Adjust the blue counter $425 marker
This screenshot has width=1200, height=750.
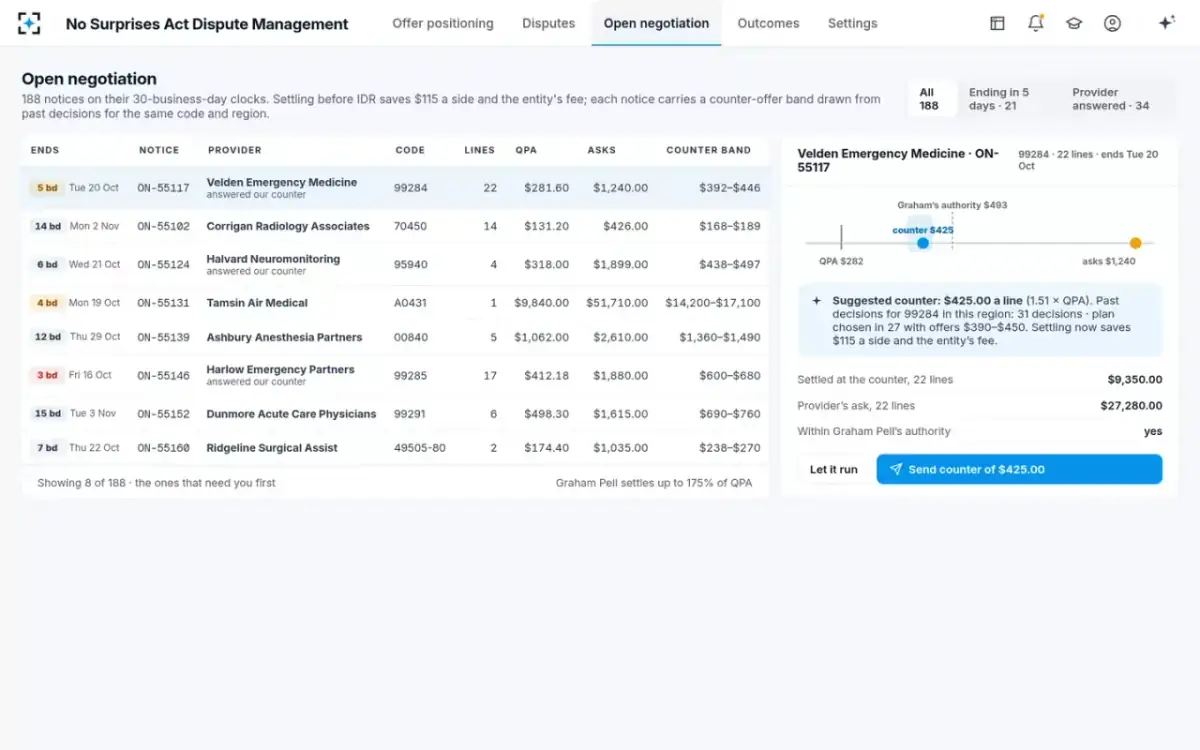[923, 243]
